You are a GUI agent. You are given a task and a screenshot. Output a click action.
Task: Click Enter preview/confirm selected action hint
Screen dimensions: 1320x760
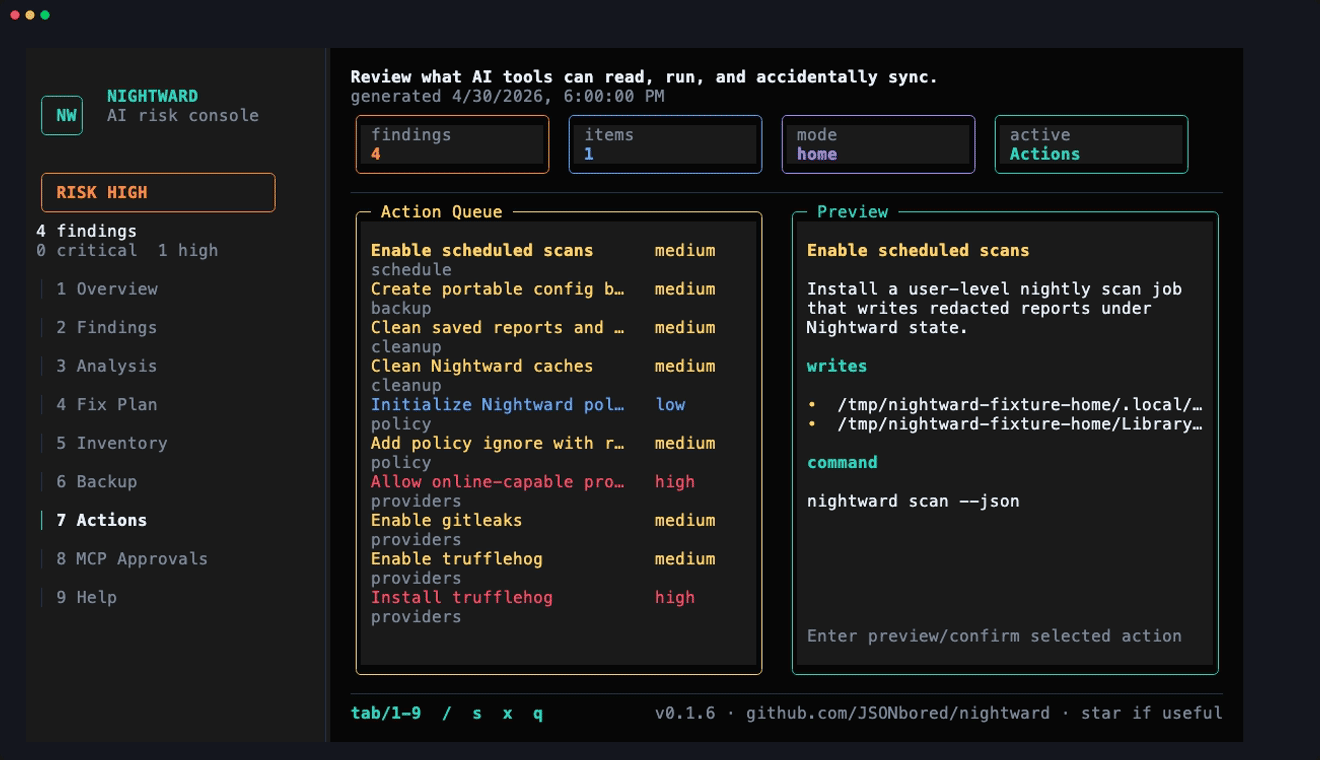coord(994,636)
